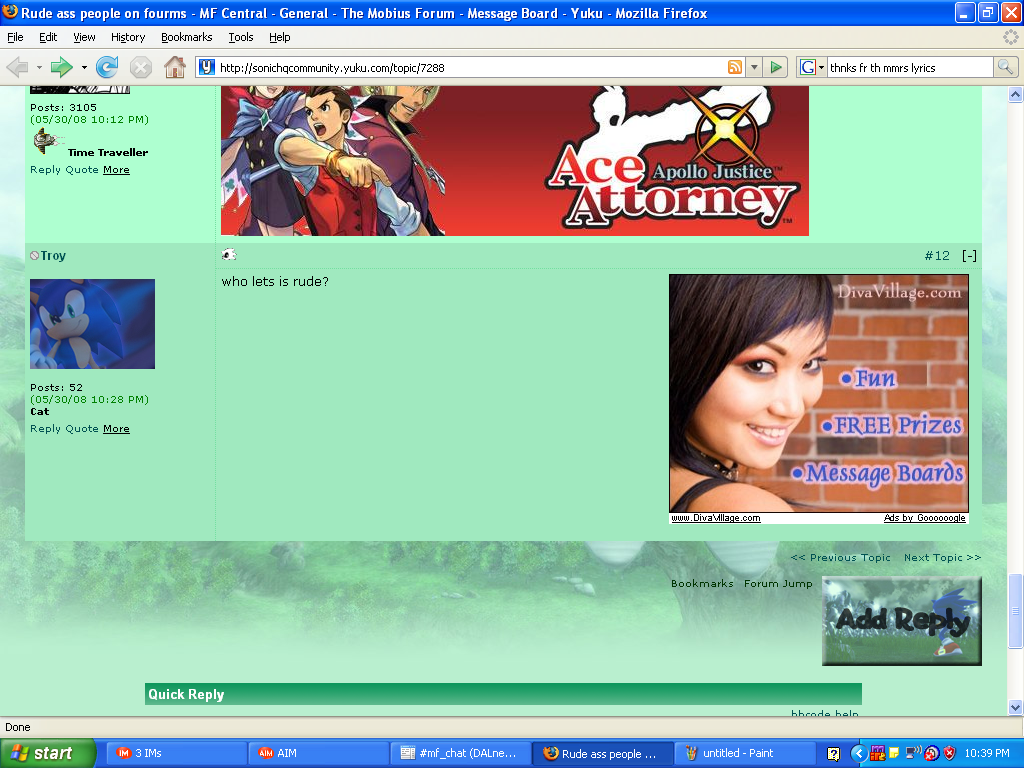
Task: Open the Tools menu
Action: pyautogui.click(x=241, y=37)
